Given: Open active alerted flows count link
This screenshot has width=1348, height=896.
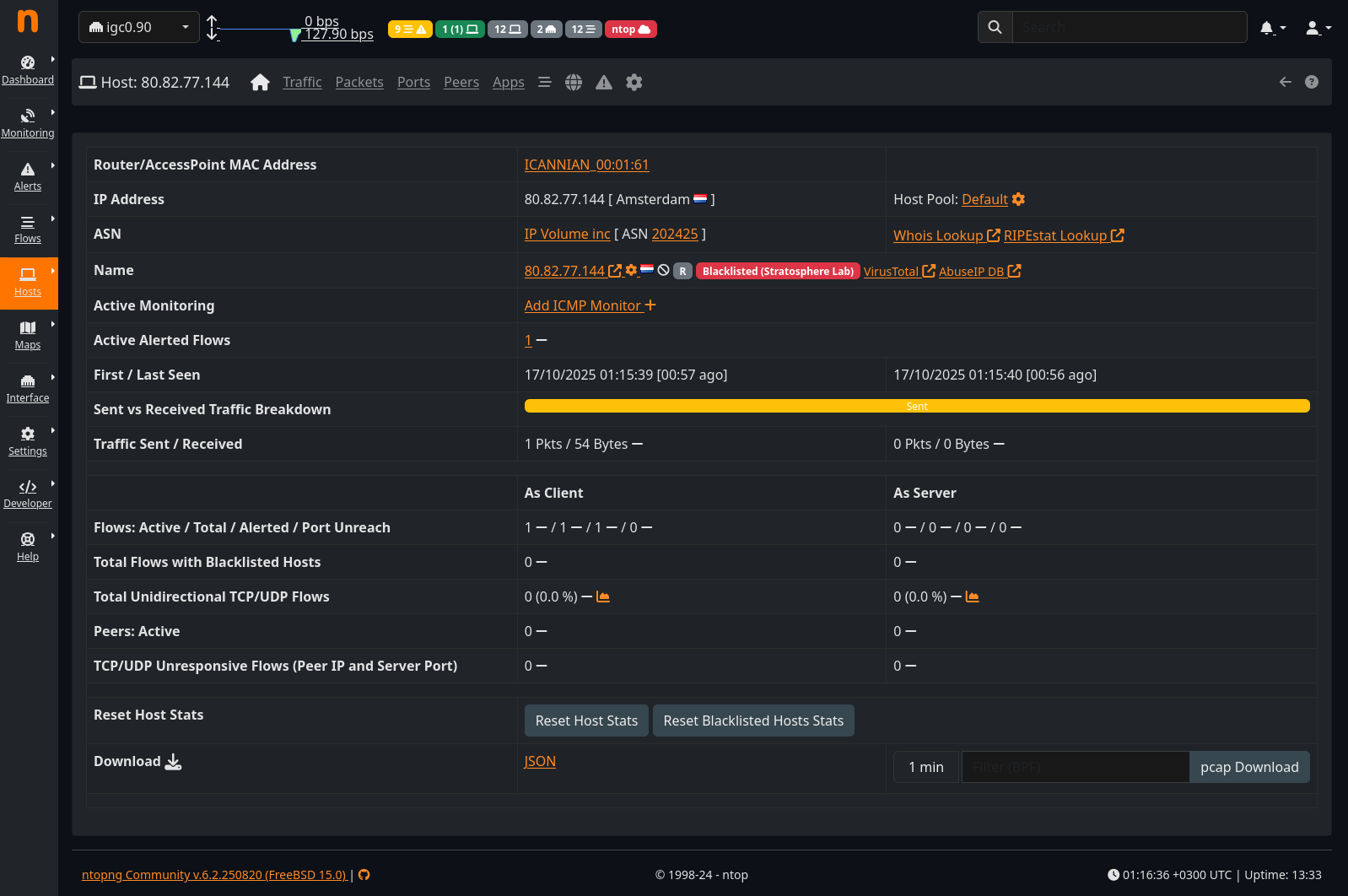Looking at the screenshot, I should (528, 340).
